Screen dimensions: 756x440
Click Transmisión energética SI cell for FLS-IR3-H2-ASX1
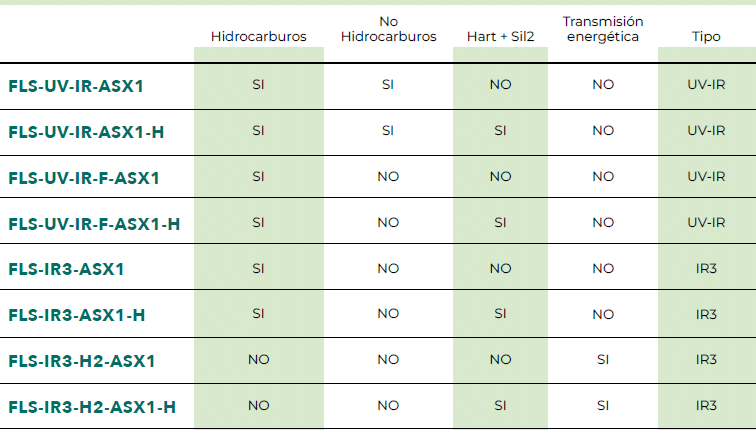[x=602, y=360]
